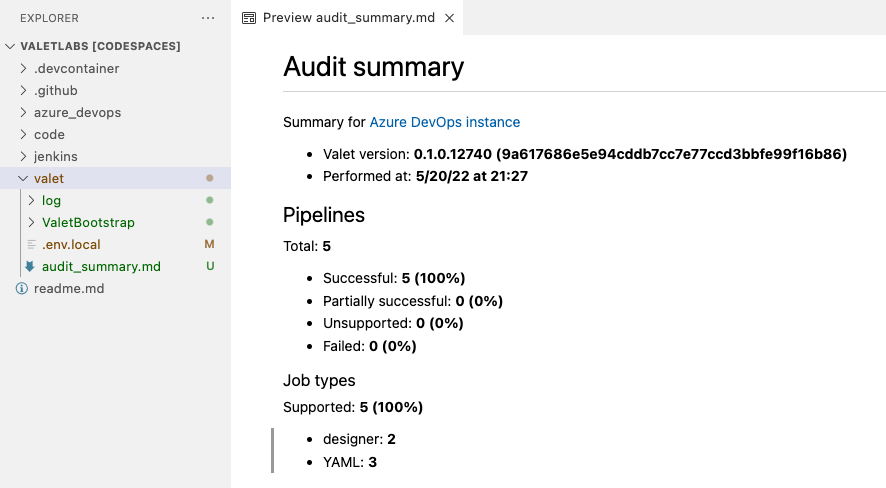886x488 pixels.
Task: Expand the ValetBootstrap folder chevron
Action: click(32, 223)
